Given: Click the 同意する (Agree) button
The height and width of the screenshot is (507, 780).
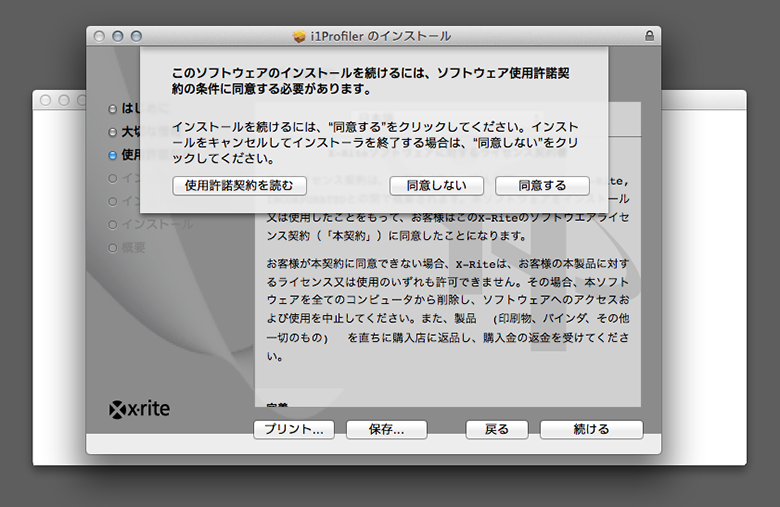Looking at the screenshot, I should (x=542, y=186).
